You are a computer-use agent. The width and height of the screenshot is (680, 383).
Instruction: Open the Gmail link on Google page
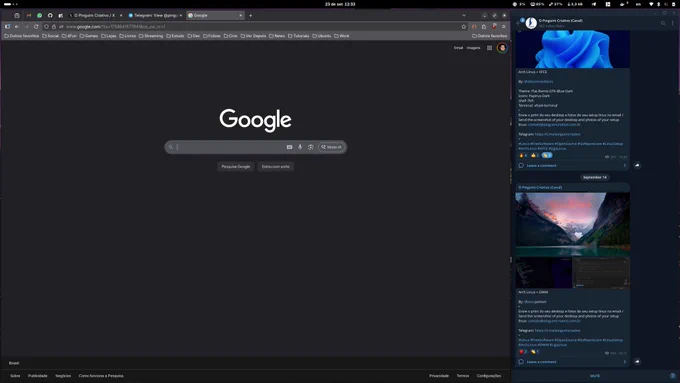458,48
